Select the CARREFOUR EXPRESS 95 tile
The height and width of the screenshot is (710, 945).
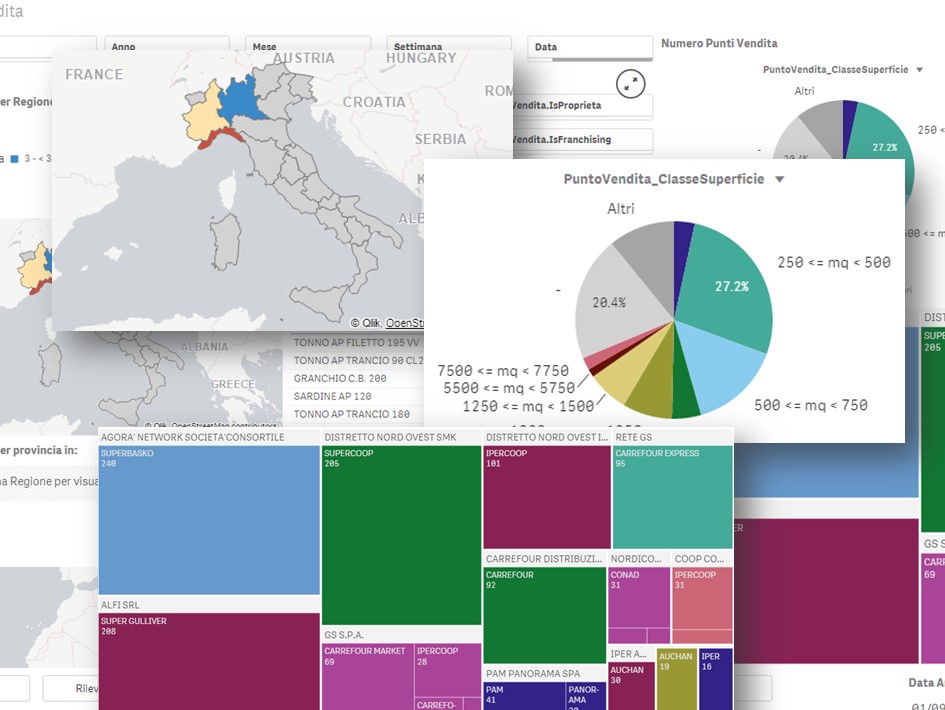point(673,497)
